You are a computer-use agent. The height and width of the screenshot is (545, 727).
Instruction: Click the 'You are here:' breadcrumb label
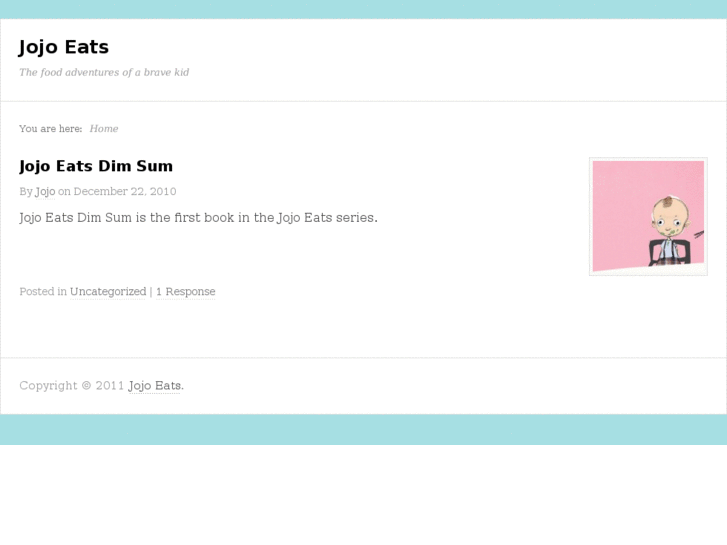tap(51, 129)
